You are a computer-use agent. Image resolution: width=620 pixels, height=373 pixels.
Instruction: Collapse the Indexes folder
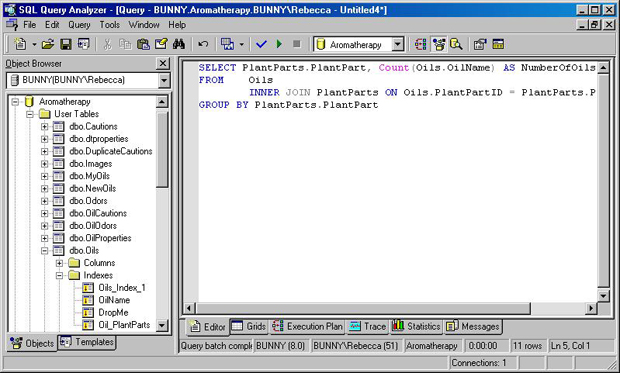pos(59,275)
